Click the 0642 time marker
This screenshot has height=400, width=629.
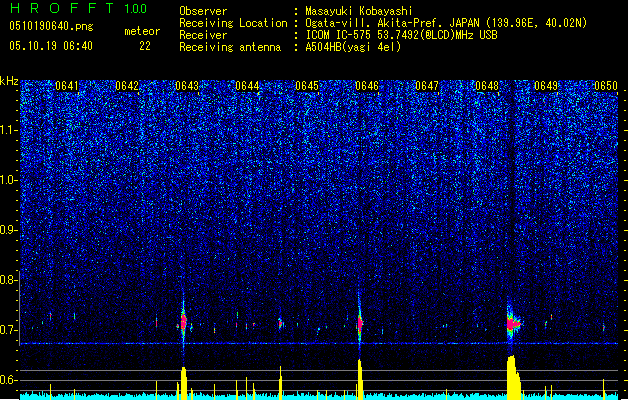click(127, 86)
